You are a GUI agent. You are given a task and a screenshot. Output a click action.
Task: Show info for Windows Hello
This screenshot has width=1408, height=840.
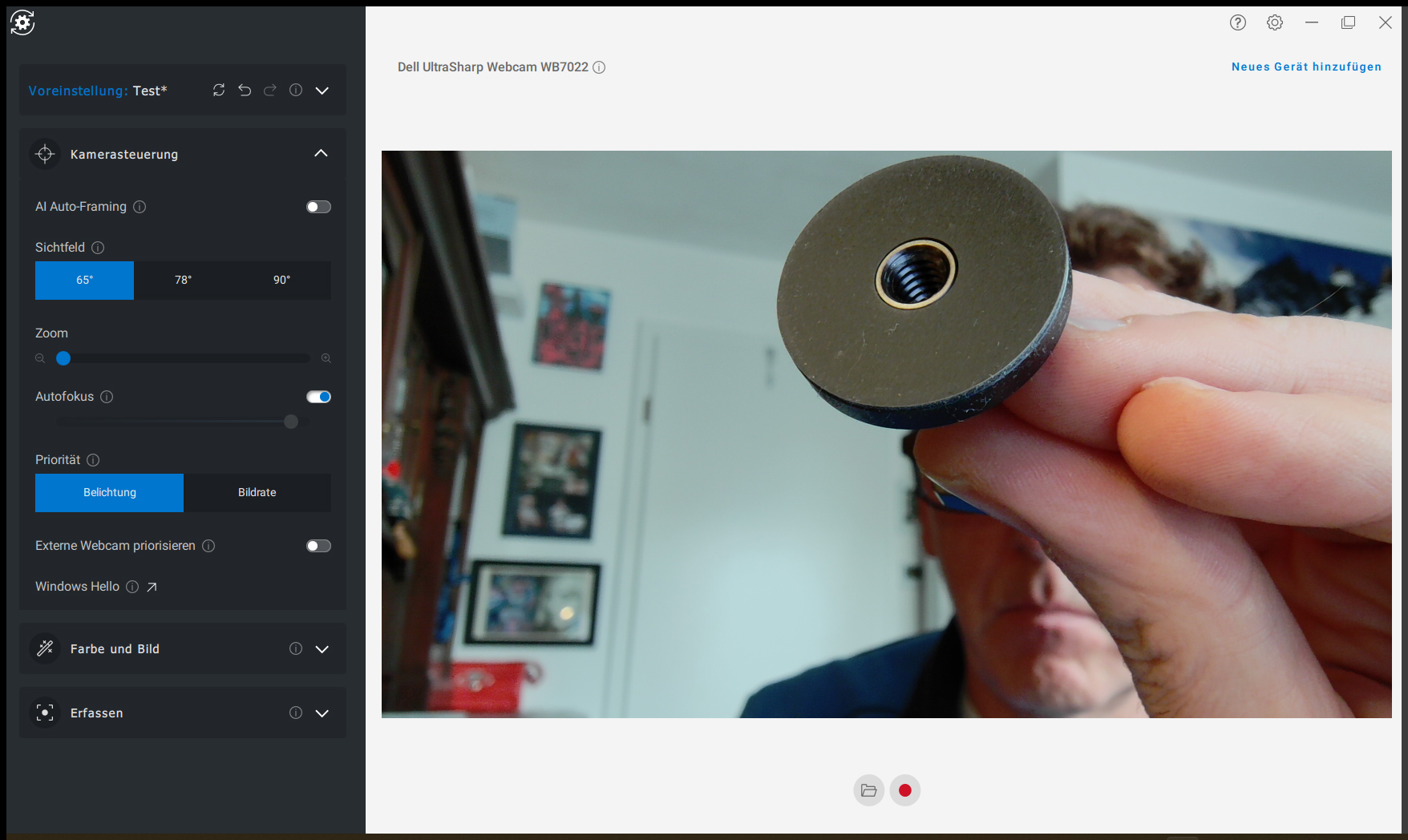[132, 587]
